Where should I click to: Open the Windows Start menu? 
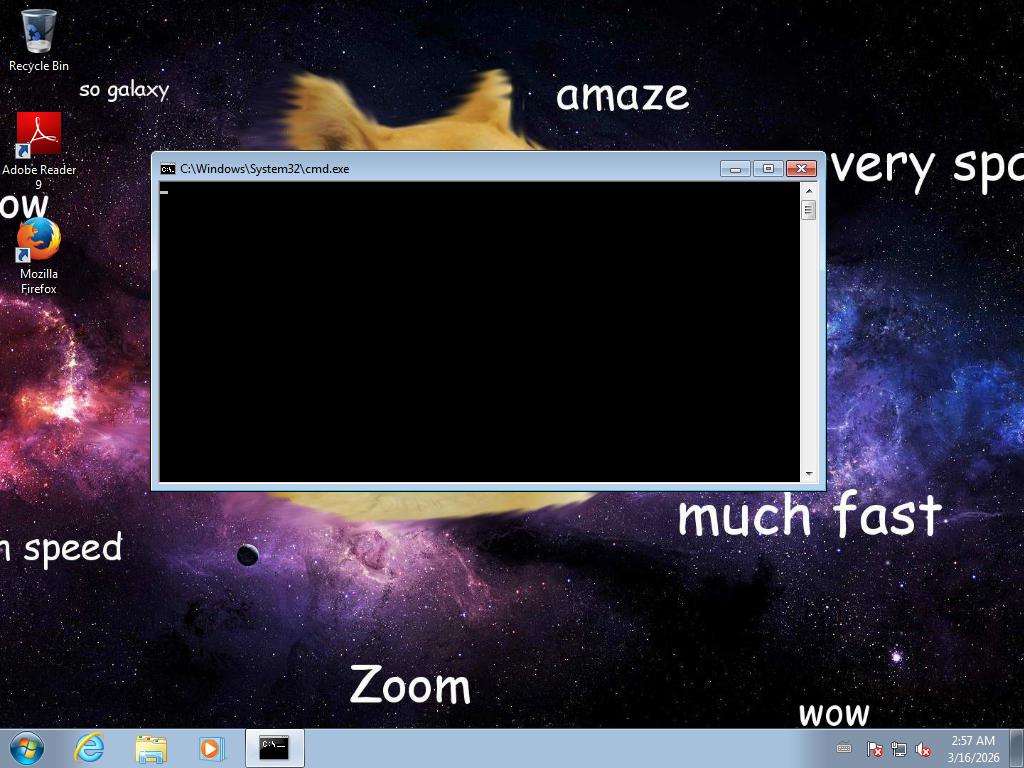pyautogui.click(x=27, y=747)
